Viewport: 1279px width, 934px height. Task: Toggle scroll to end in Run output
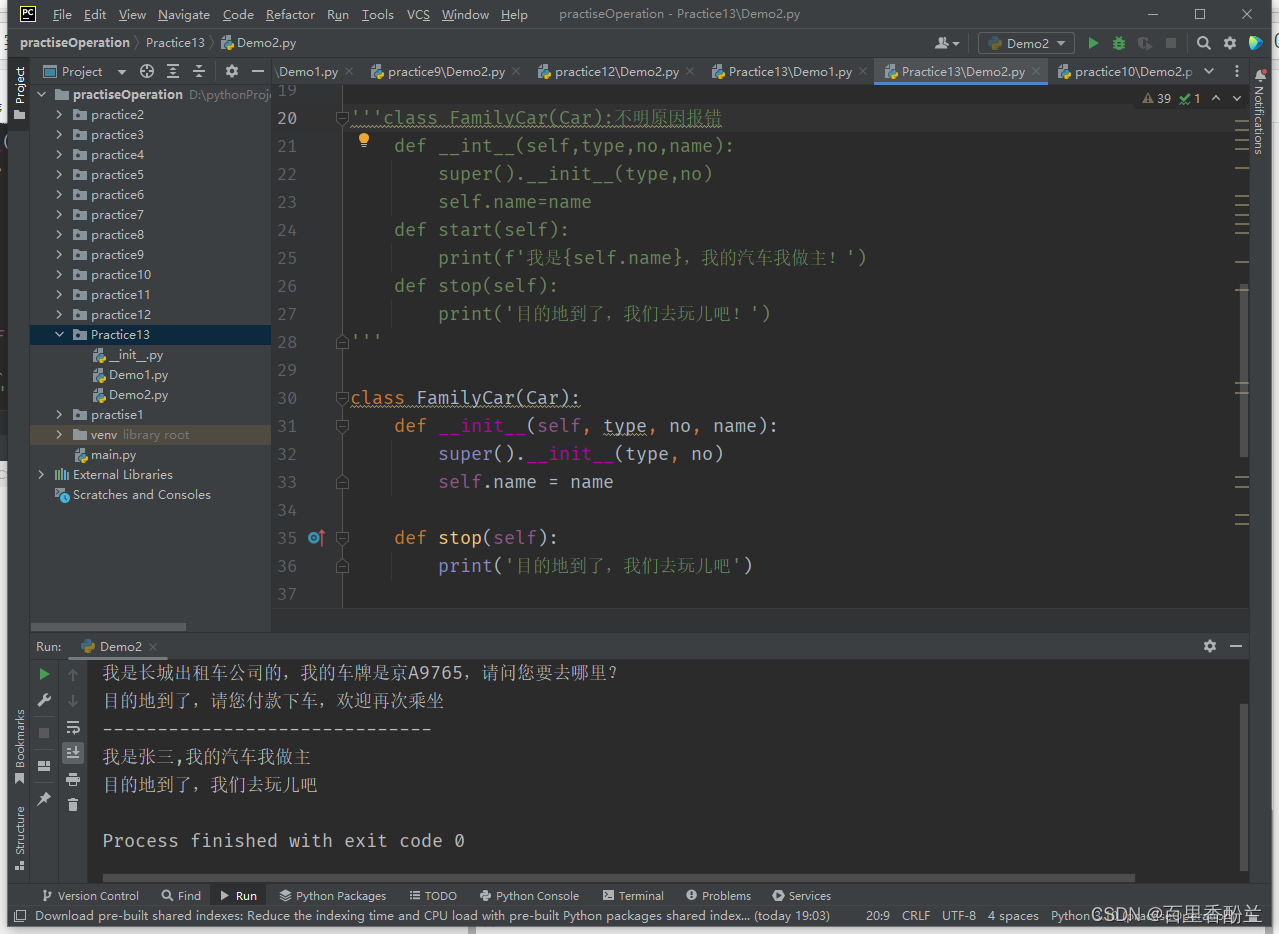[73, 753]
